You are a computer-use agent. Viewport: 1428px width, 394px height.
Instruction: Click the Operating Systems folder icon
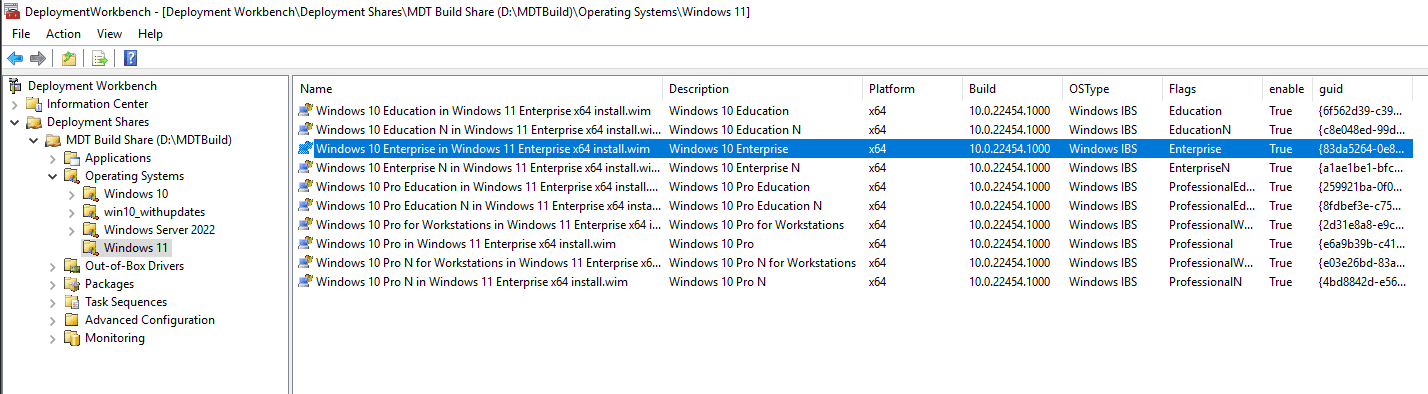(x=72, y=176)
